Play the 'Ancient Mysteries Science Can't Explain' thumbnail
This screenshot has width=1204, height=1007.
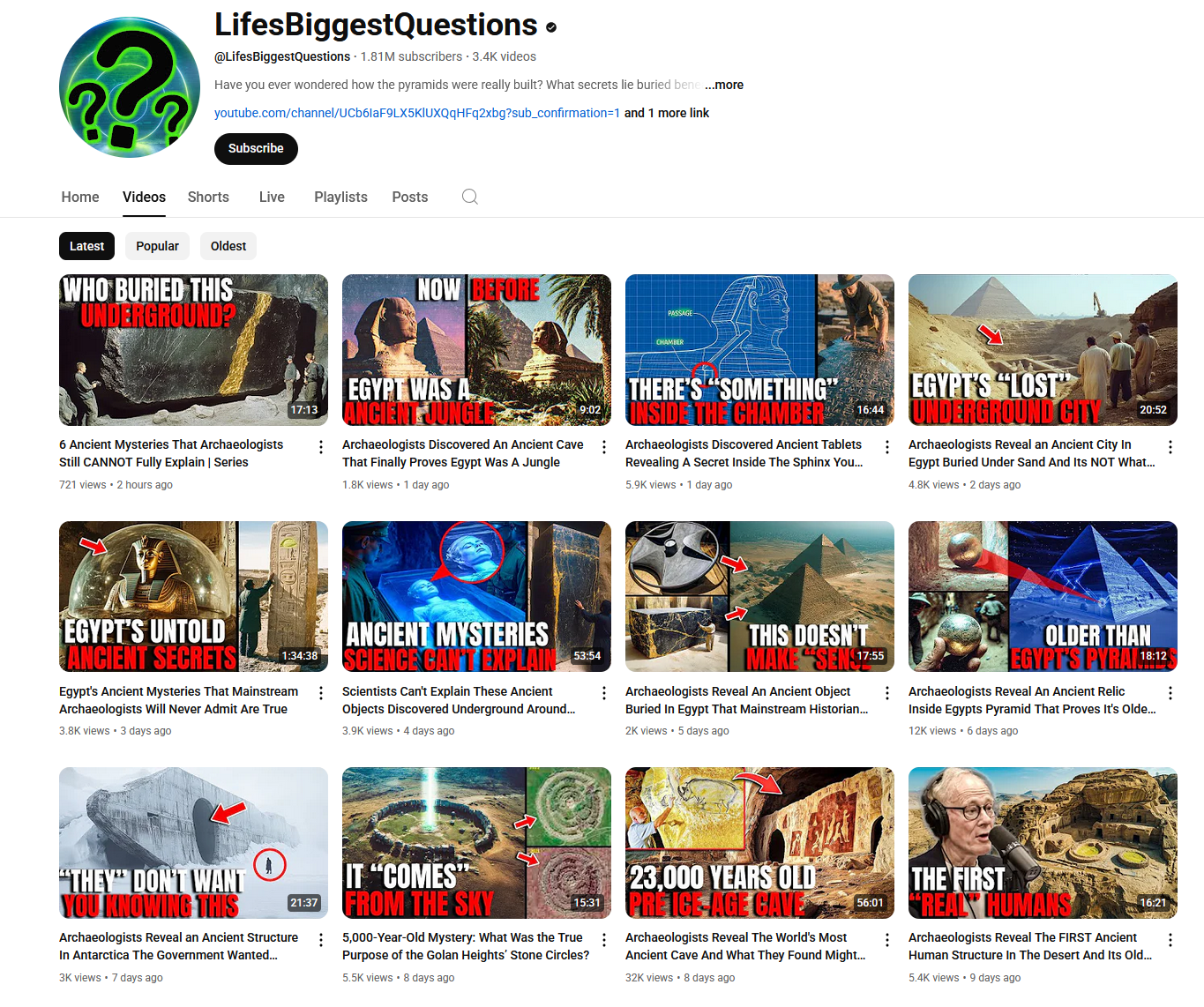pyautogui.click(x=476, y=596)
